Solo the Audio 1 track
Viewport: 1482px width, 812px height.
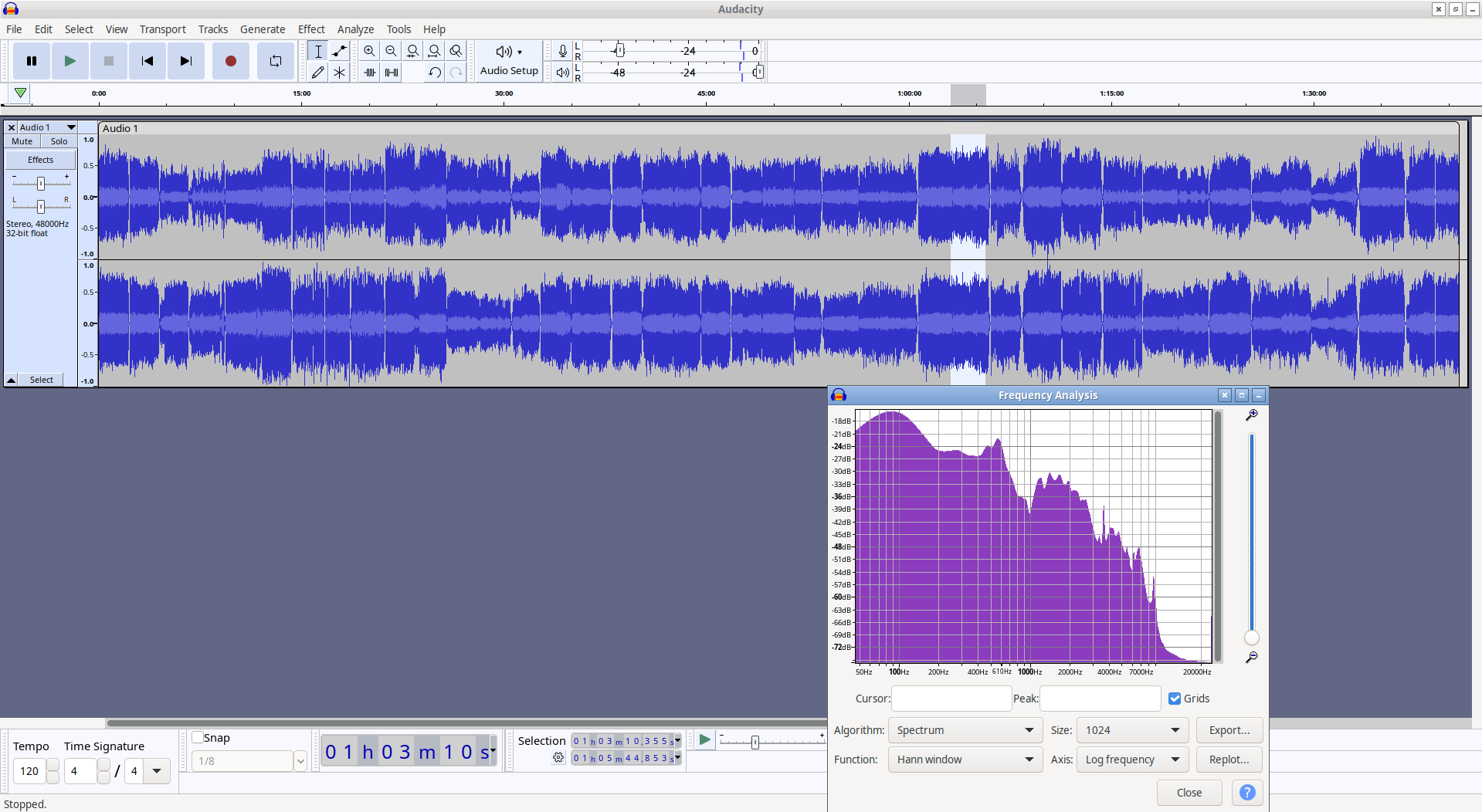coord(59,141)
